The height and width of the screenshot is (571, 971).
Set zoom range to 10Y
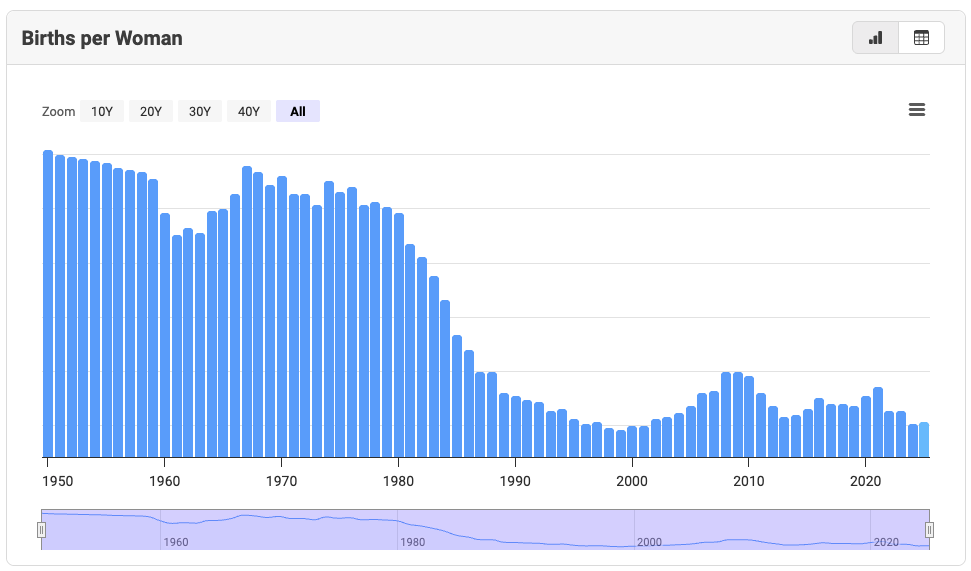tap(102, 111)
